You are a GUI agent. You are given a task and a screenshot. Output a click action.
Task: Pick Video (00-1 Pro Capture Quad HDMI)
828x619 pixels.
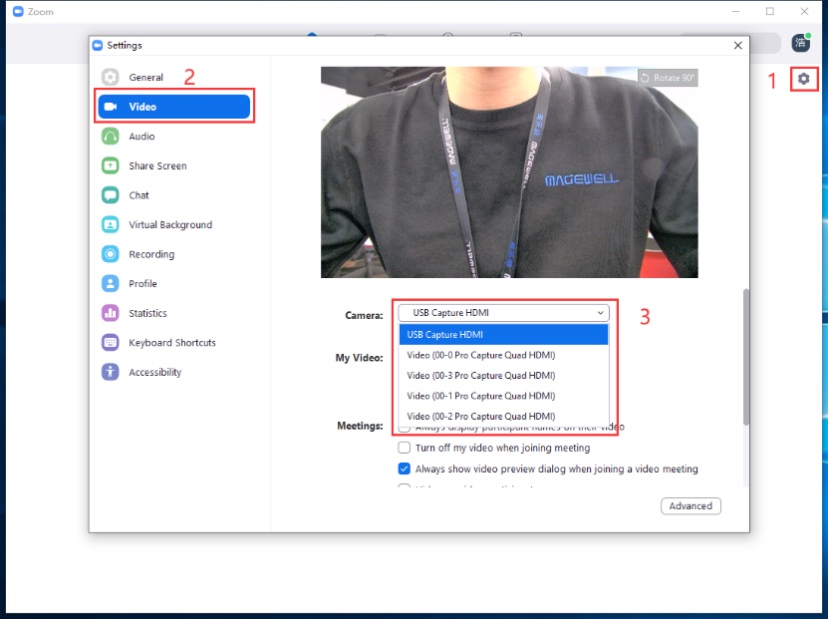[504, 396]
